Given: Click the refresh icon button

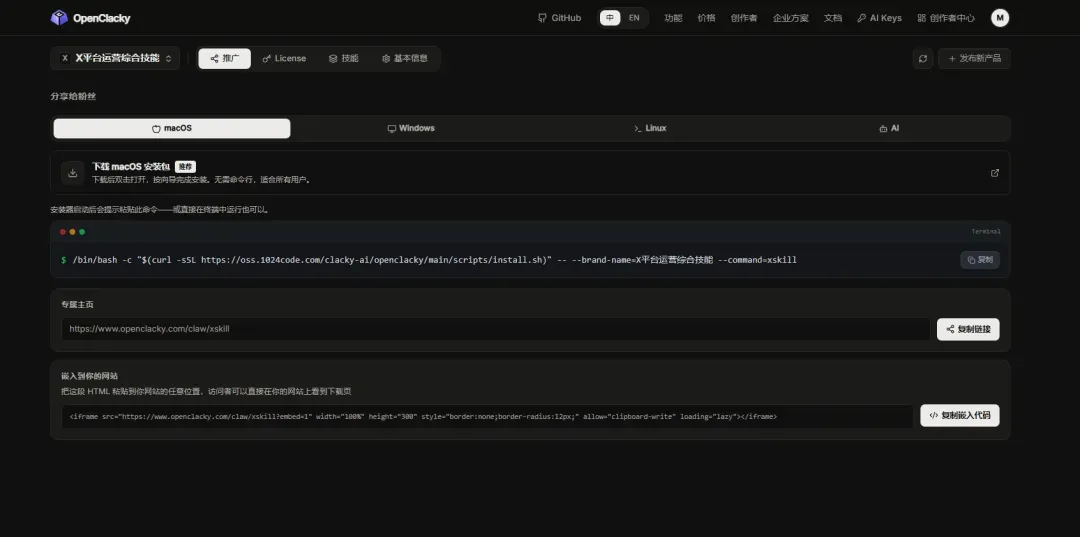Looking at the screenshot, I should (x=923, y=59).
